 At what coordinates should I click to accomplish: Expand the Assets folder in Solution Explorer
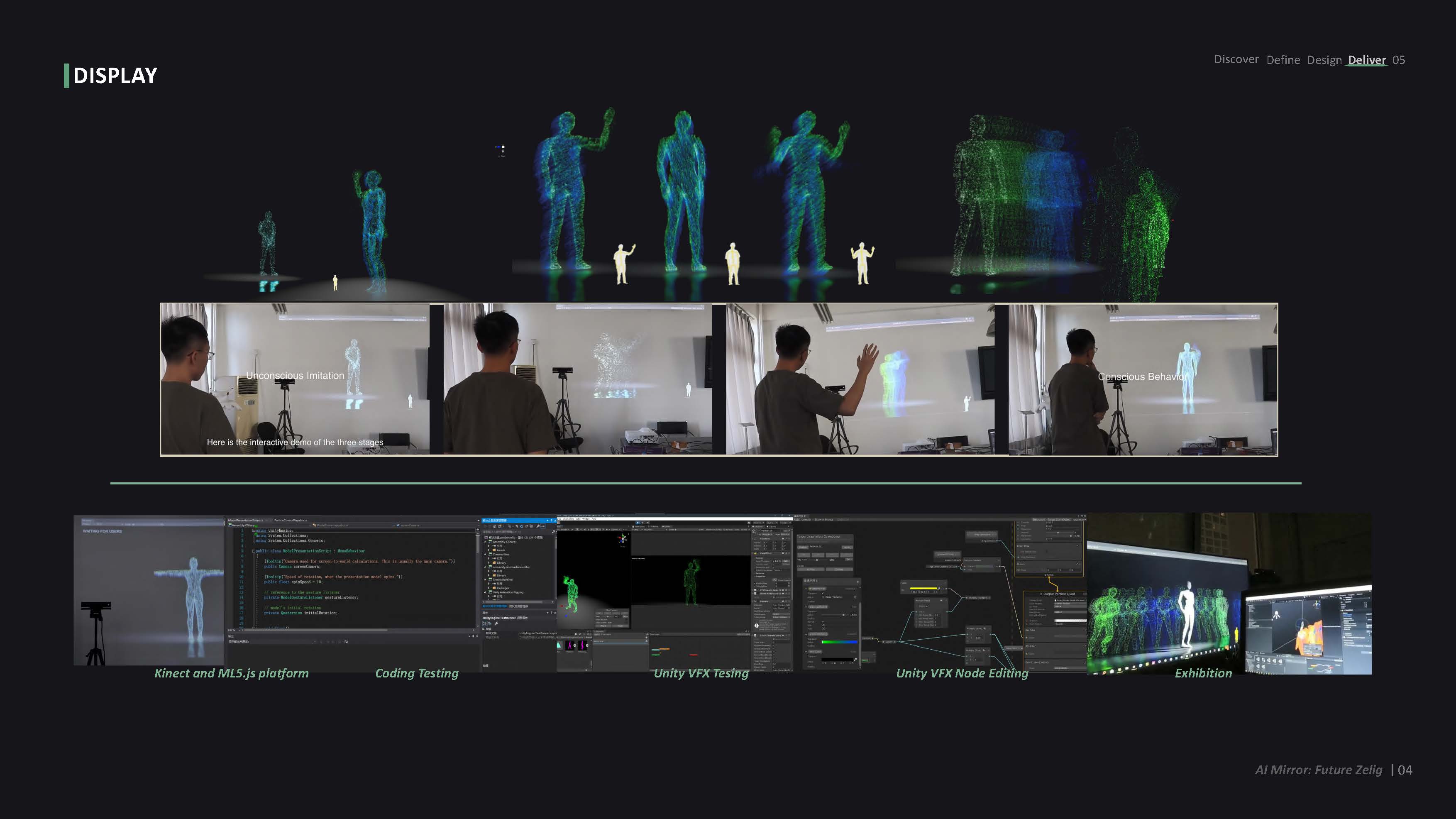click(489, 550)
